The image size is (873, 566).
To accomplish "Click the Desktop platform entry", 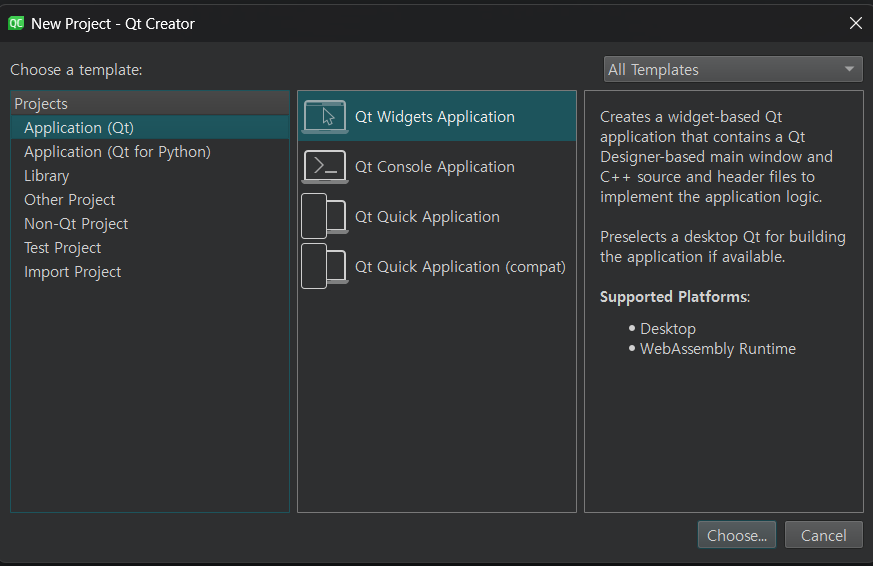I will tap(668, 328).
